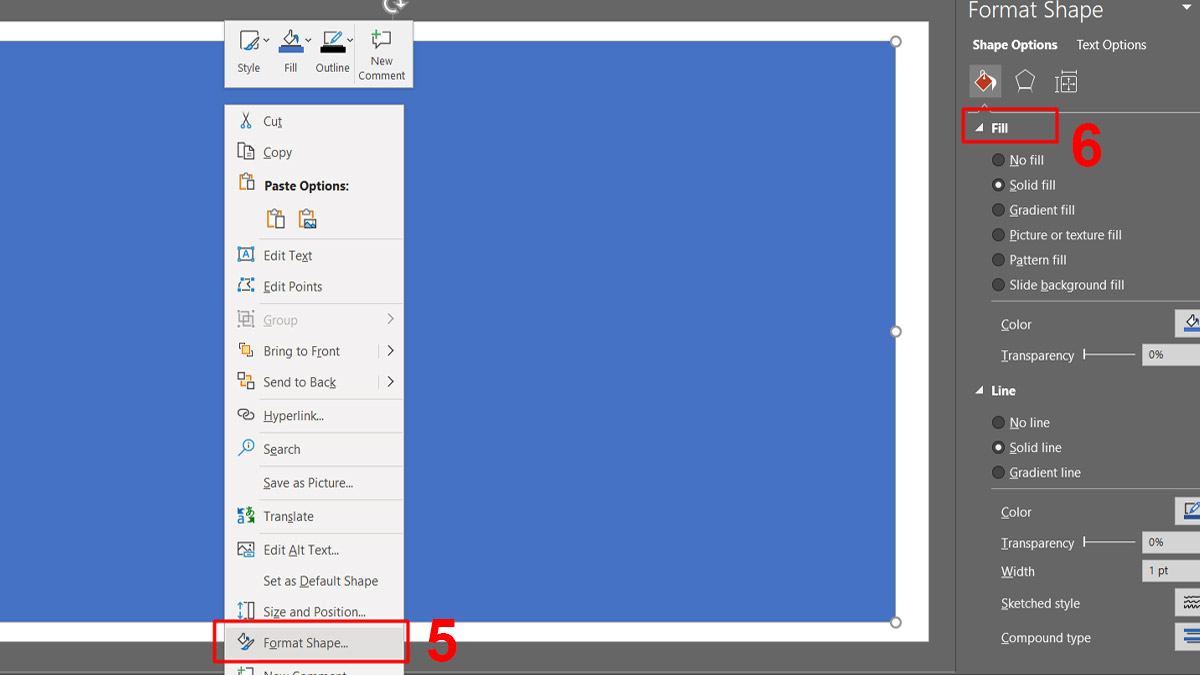Viewport: 1200px width, 675px height.
Task: Open the Size & Properties icon
Action: [x=1065, y=82]
